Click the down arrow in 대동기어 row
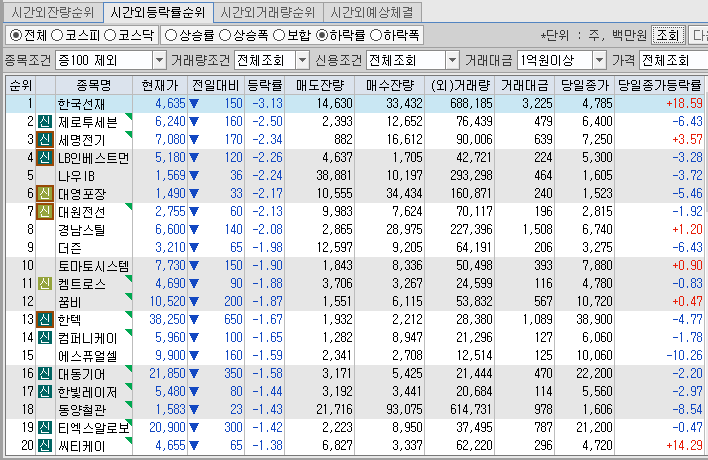This screenshot has width=708, height=460. (194, 374)
